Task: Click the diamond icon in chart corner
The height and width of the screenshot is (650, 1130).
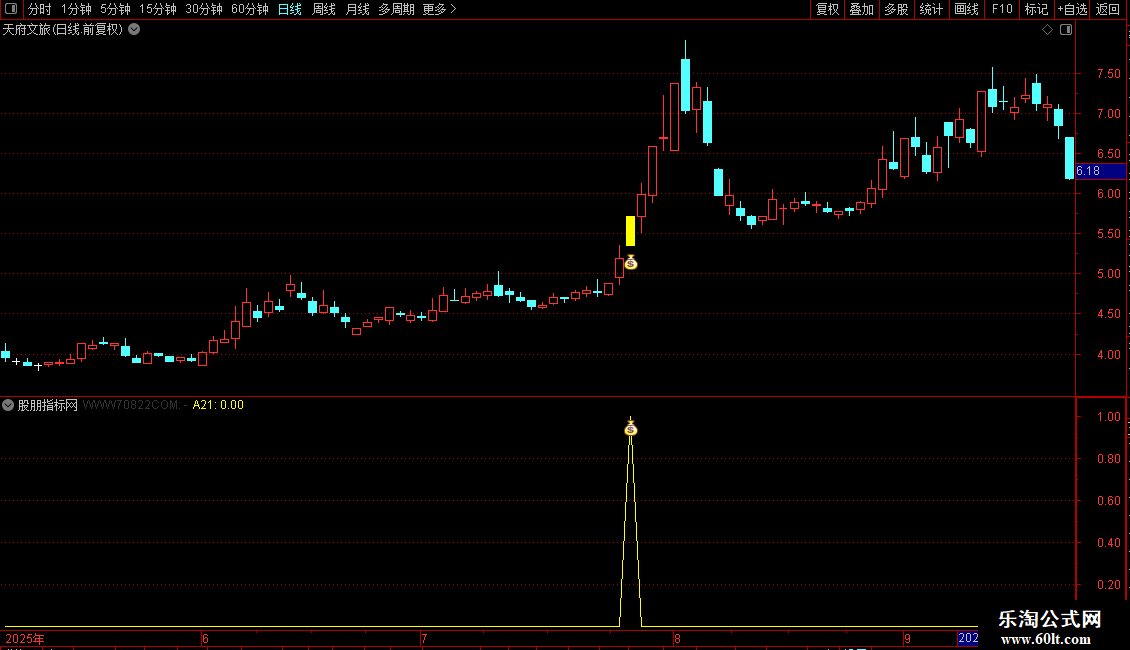Action: point(1047,30)
